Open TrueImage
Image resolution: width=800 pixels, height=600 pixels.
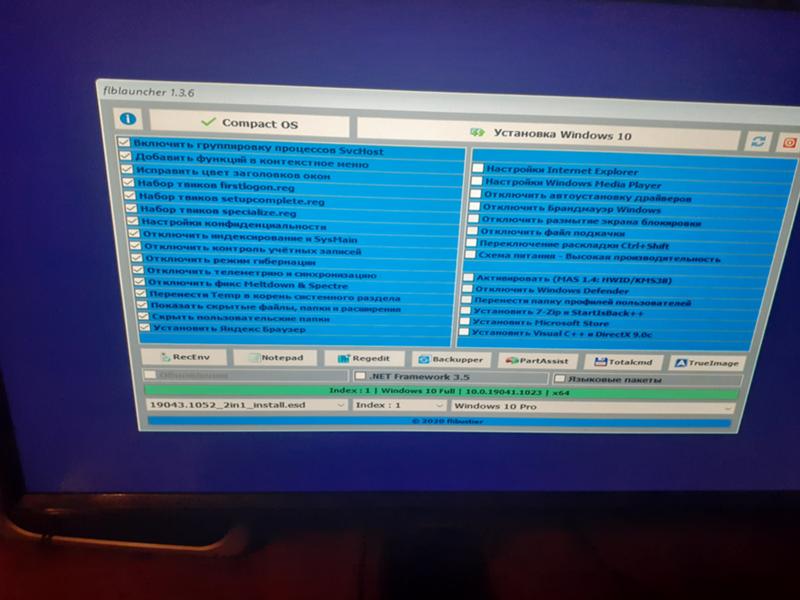tap(707, 363)
